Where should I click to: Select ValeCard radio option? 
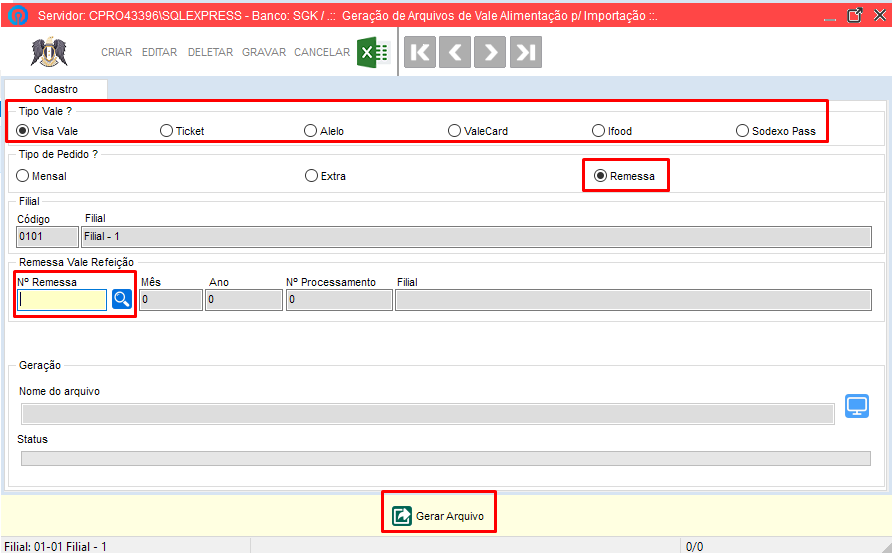click(x=478, y=131)
